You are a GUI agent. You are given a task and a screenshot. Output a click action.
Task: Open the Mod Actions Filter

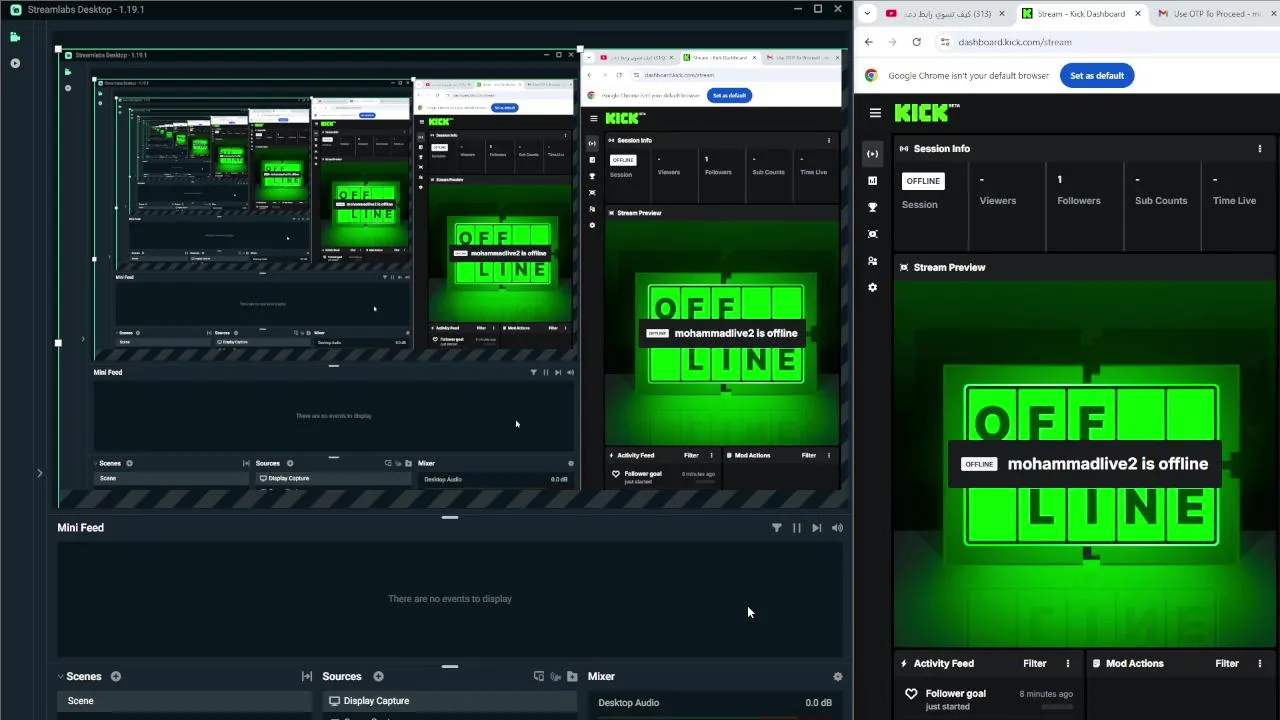point(1227,663)
